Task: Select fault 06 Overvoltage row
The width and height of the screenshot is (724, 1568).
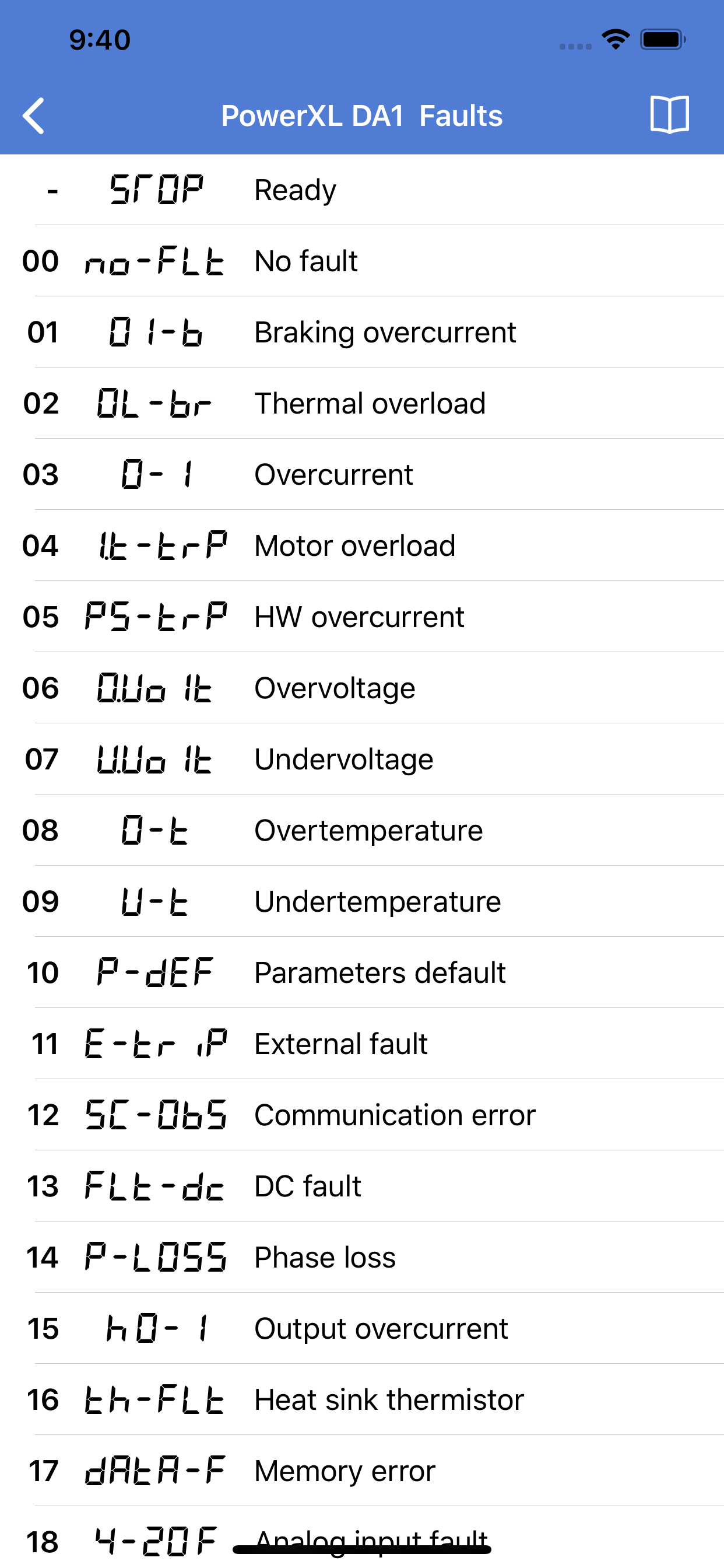Action: (x=362, y=688)
